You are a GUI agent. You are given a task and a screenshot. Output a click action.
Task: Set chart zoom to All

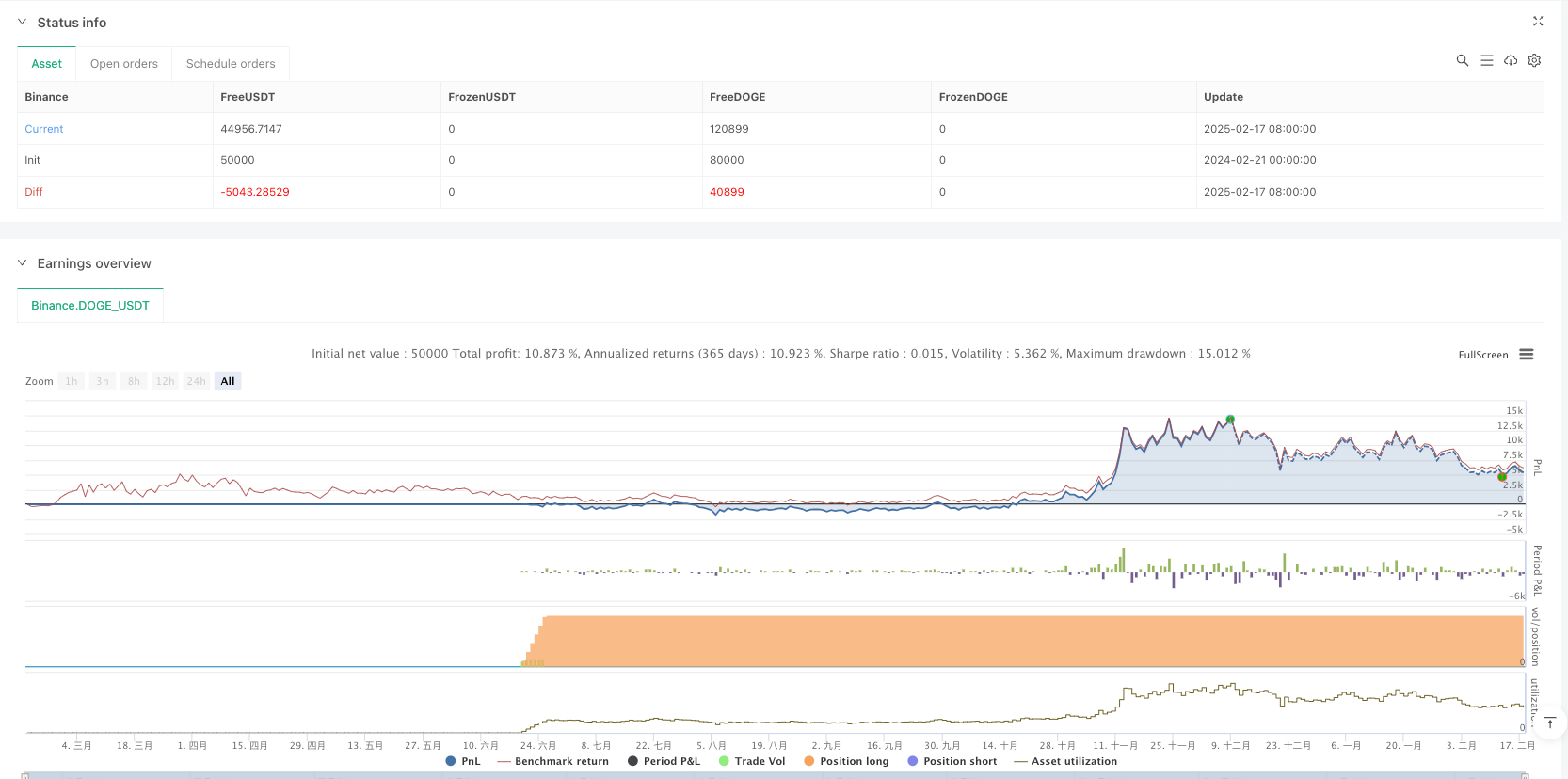point(228,381)
